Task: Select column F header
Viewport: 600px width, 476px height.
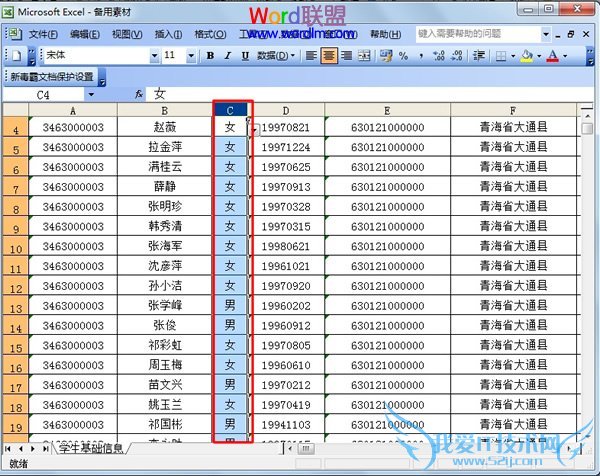Action: pyautogui.click(x=513, y=111)
